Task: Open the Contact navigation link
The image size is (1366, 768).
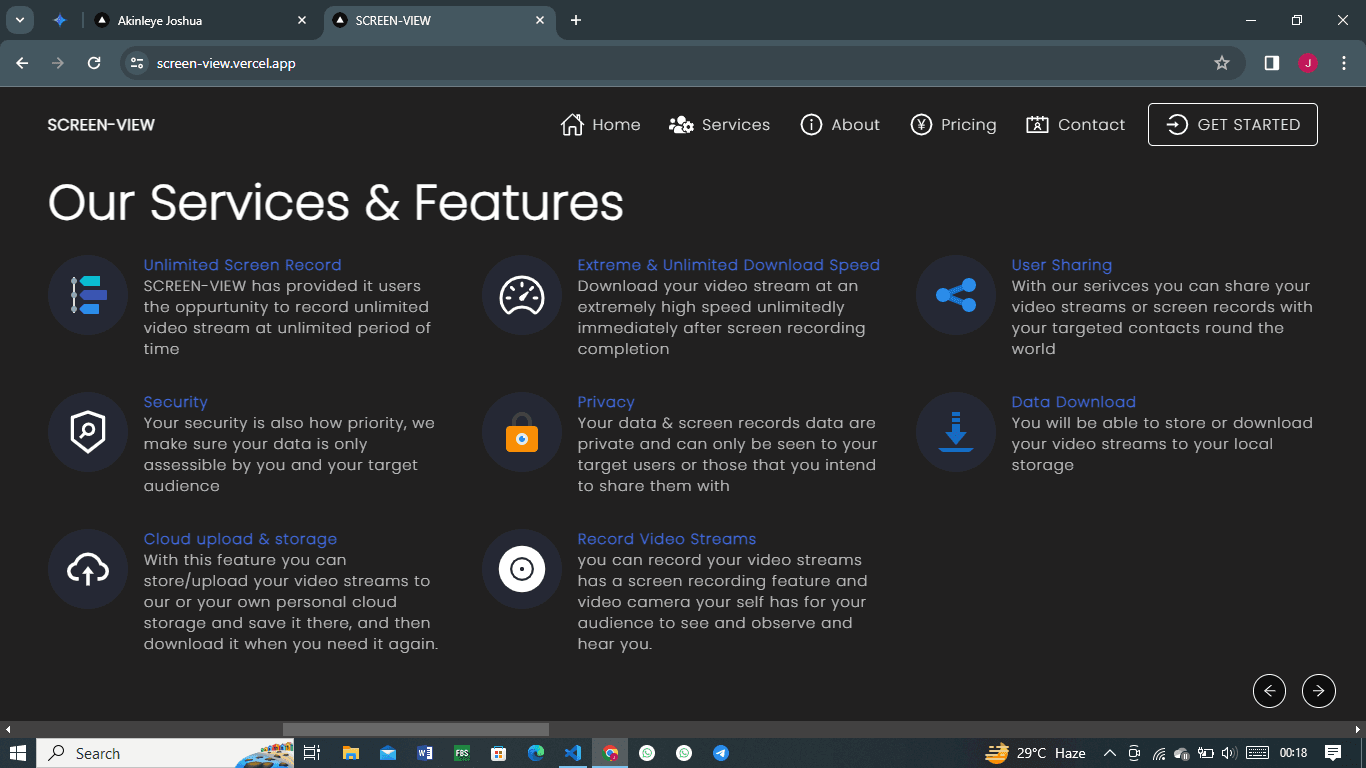Action: click(x=1075, y=125)
